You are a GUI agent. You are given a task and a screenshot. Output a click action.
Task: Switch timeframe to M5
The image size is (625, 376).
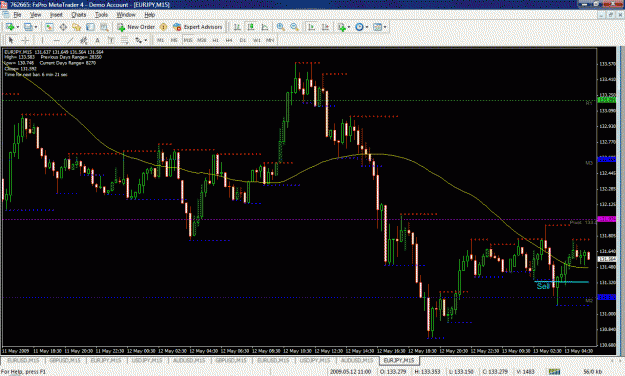174,40
